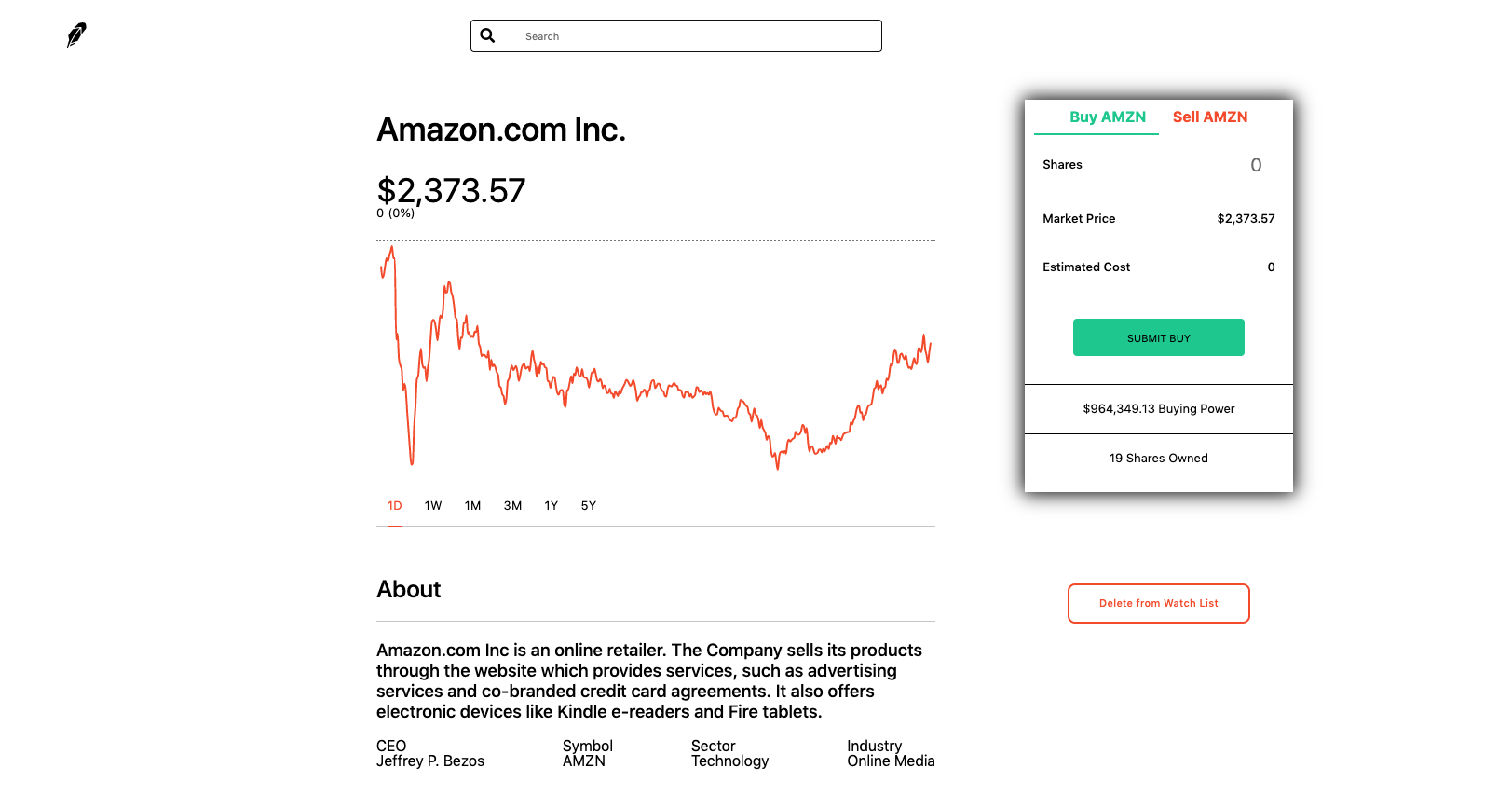Switch to the Buy AMZN tab
Image resolution: width=1512 pixels, height=809 pixels.
(x=1107, y=117)
